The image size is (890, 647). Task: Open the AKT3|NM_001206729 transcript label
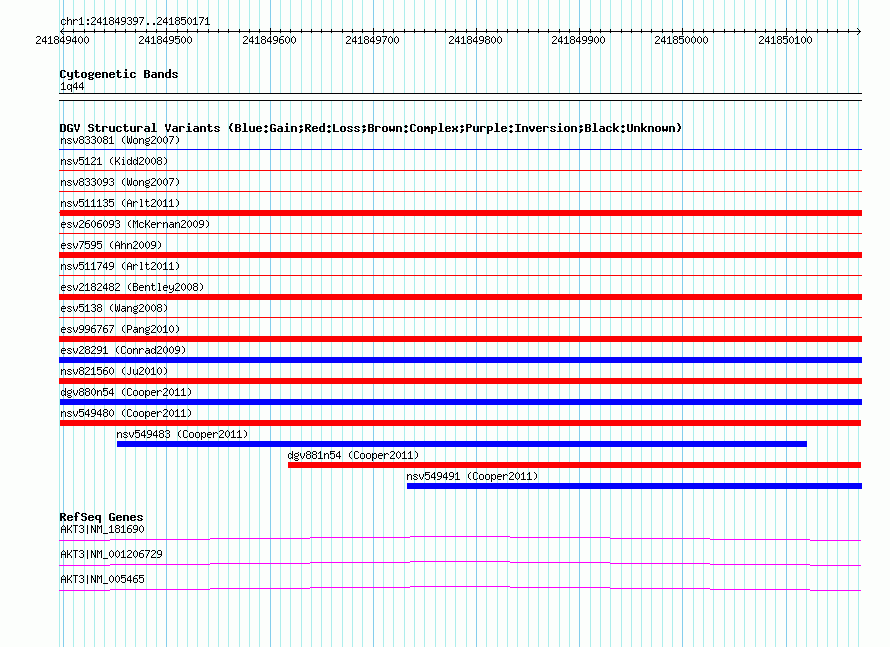point(111,554)
